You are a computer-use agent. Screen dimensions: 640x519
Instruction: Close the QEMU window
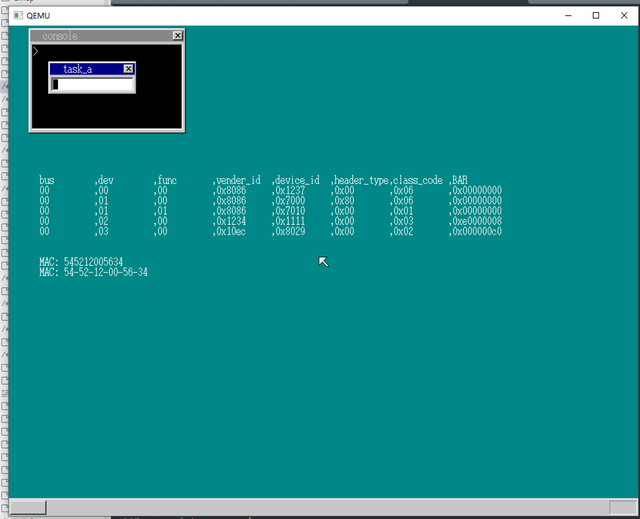(624, 16)
